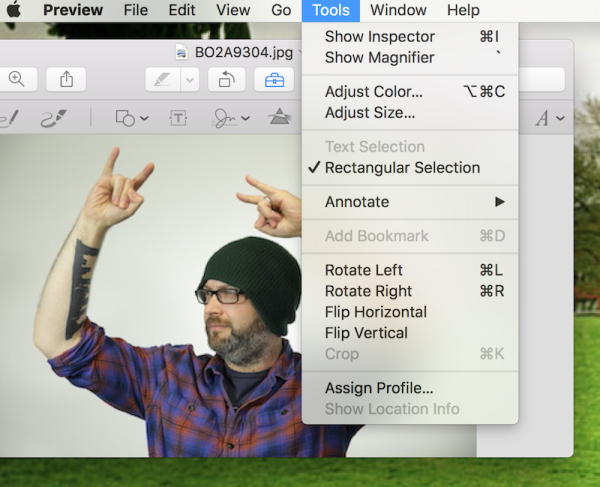
Task: Select Adjust Size… menu item
Action: 370,113
